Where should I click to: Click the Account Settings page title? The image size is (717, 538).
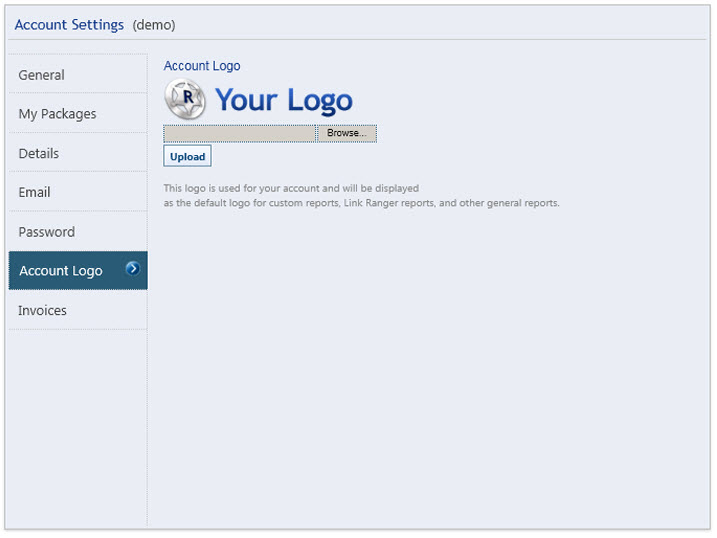pos(69,25)
